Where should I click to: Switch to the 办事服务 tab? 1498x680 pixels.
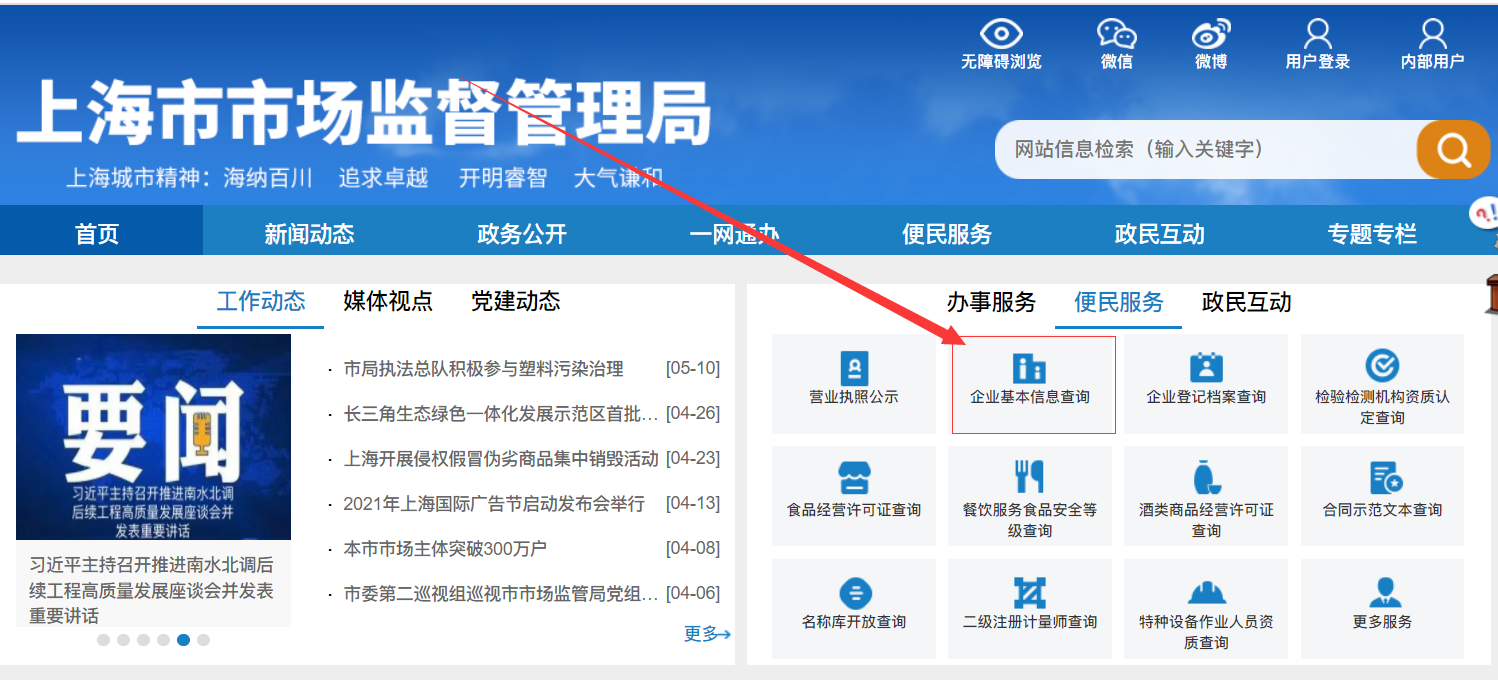(994, 302)
